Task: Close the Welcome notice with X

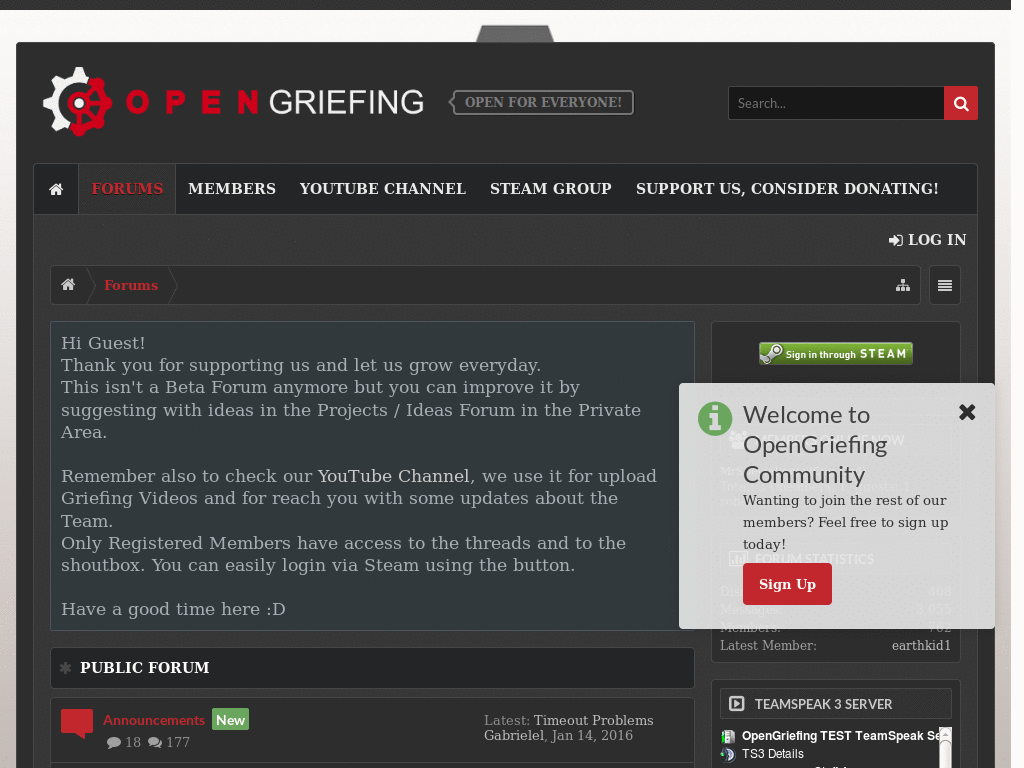Action: pyautogui.click(x=967, y=412)
